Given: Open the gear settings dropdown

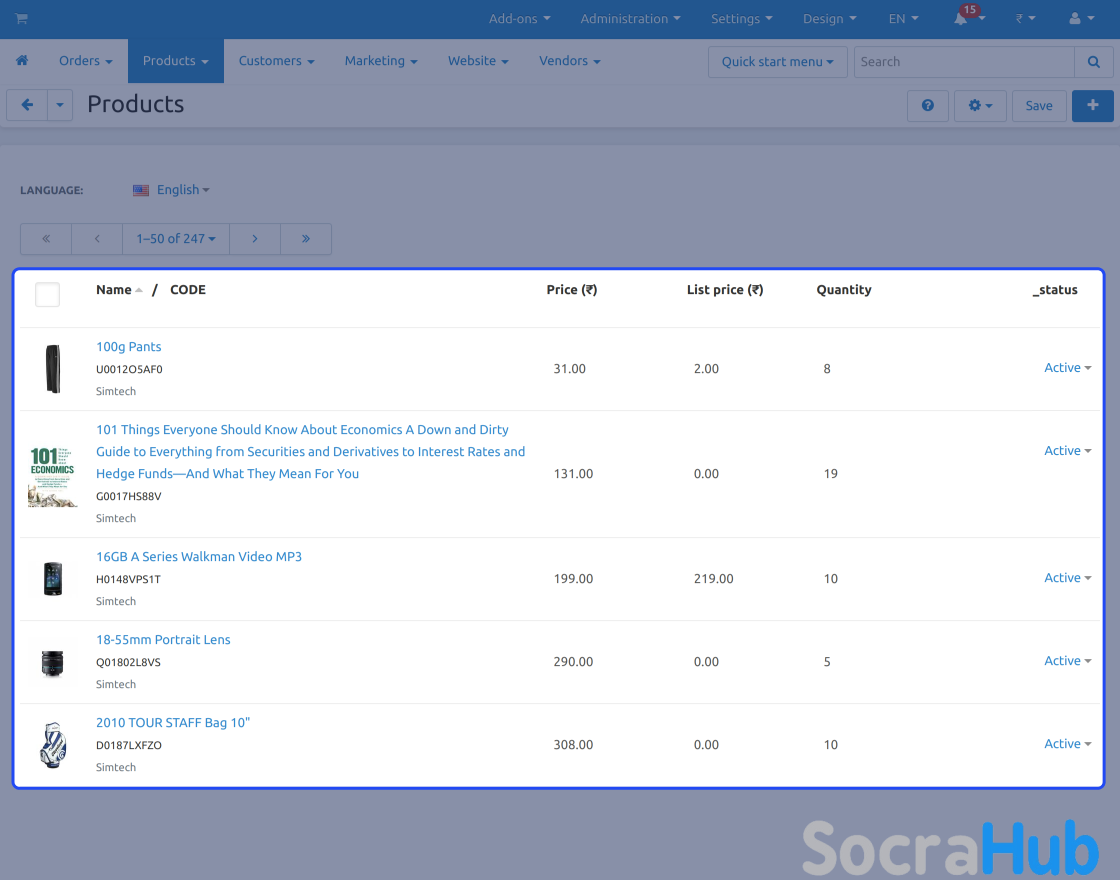Looking at the screenshot, I should 979,105.
